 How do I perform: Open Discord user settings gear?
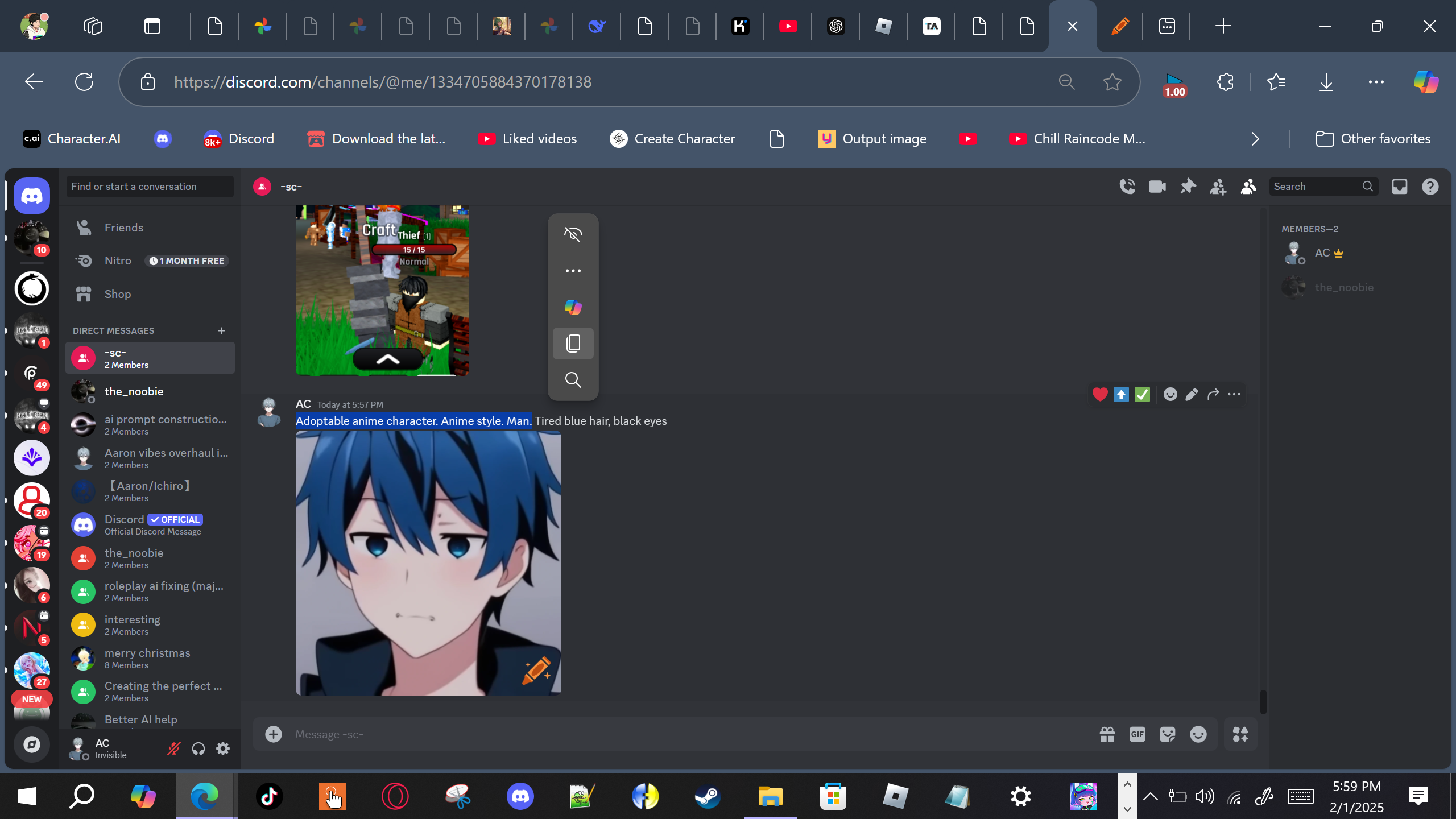[x=223, y=748]
